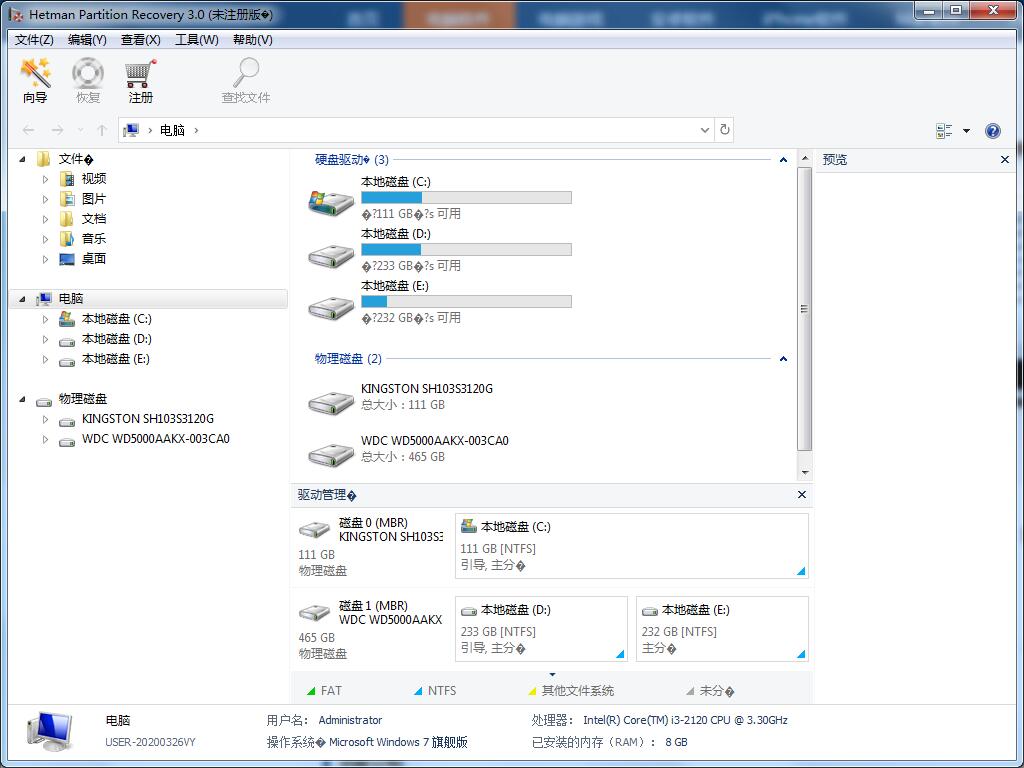This screenshot has height=768, width=1024.
Task: Go up one level with up arrow
Action: pos(102,130)
